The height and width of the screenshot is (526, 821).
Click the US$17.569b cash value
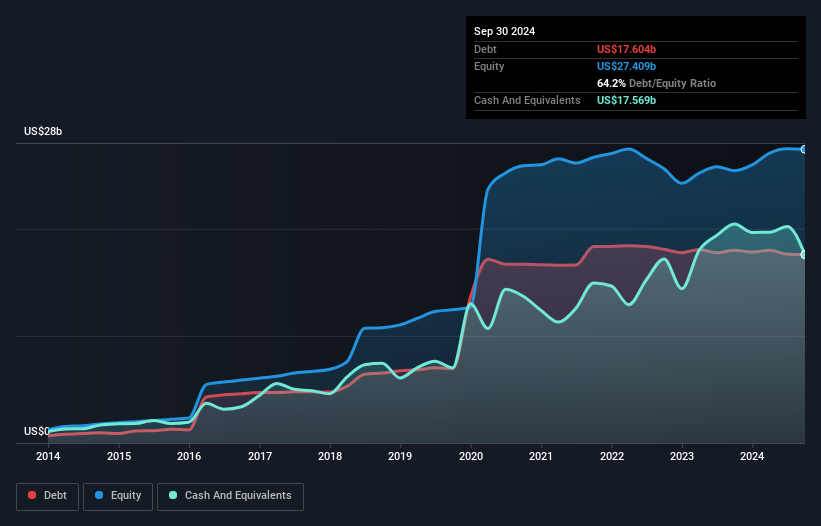[x=626, y=100]
